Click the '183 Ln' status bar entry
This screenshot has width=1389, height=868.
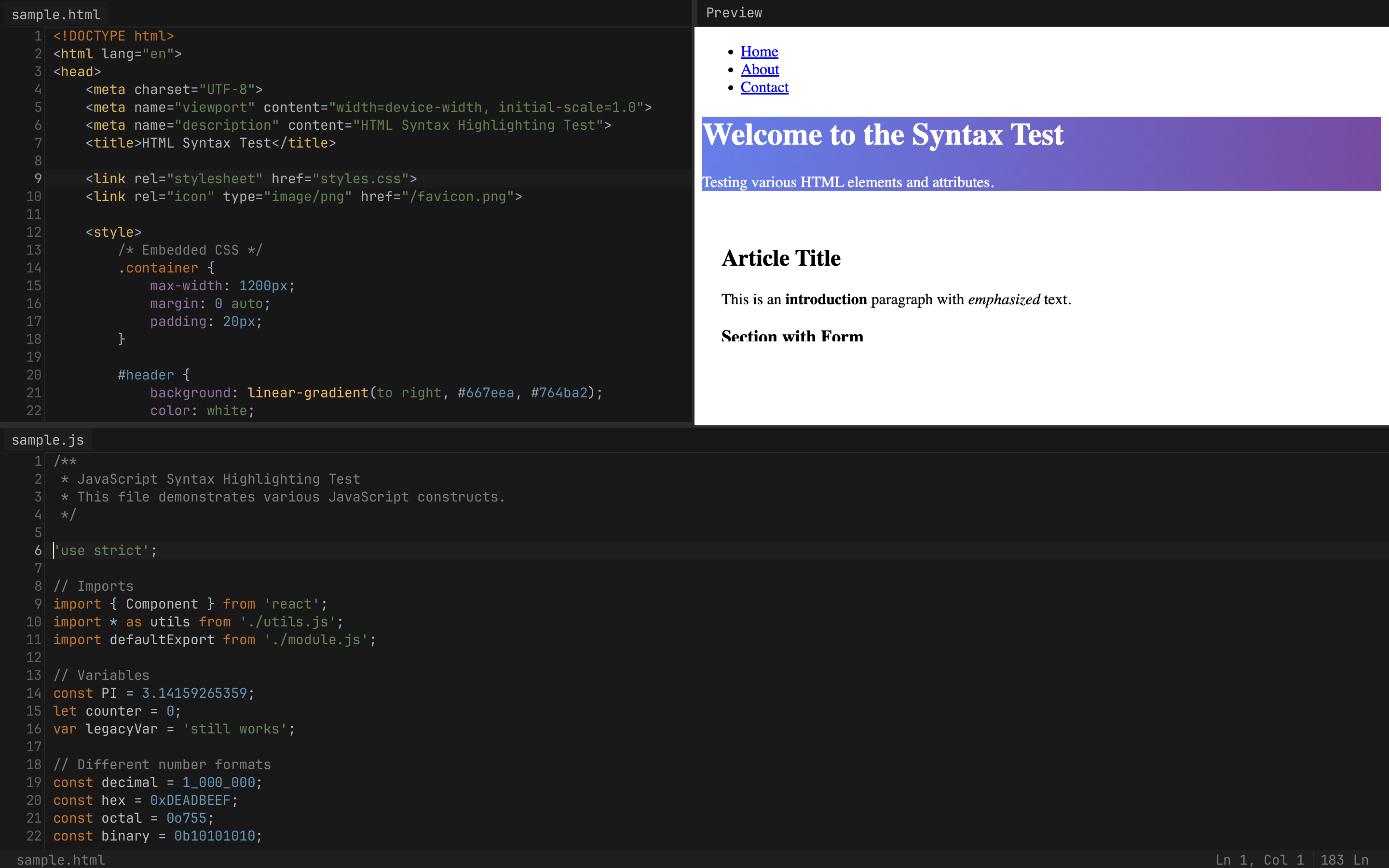(x=1344, y=859)
